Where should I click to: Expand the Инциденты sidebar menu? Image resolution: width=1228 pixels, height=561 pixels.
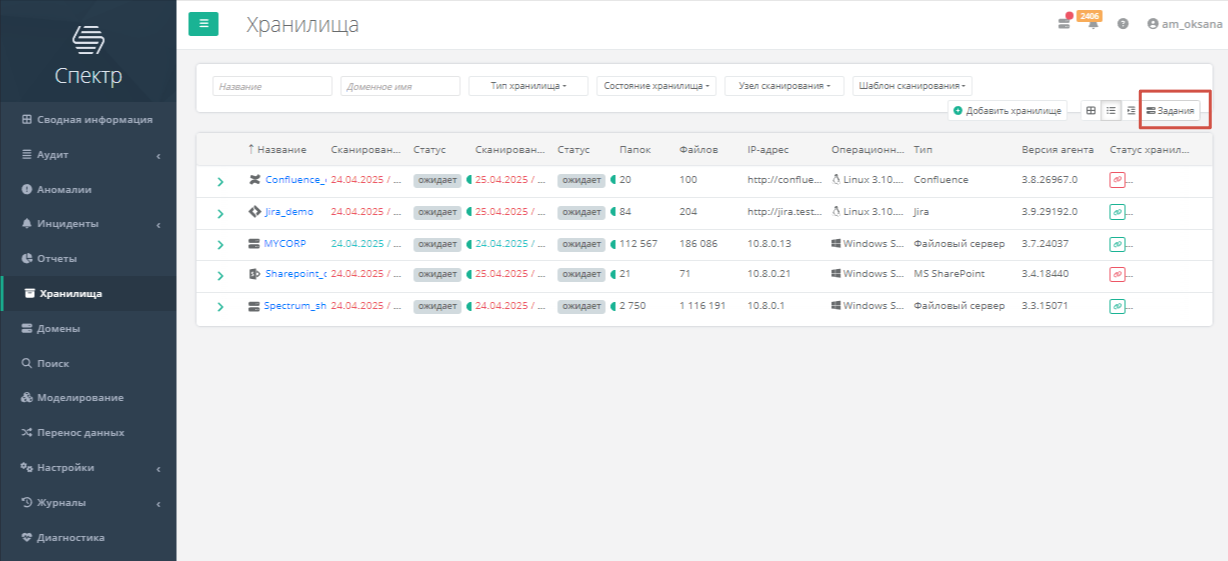(x=88, y=224)
